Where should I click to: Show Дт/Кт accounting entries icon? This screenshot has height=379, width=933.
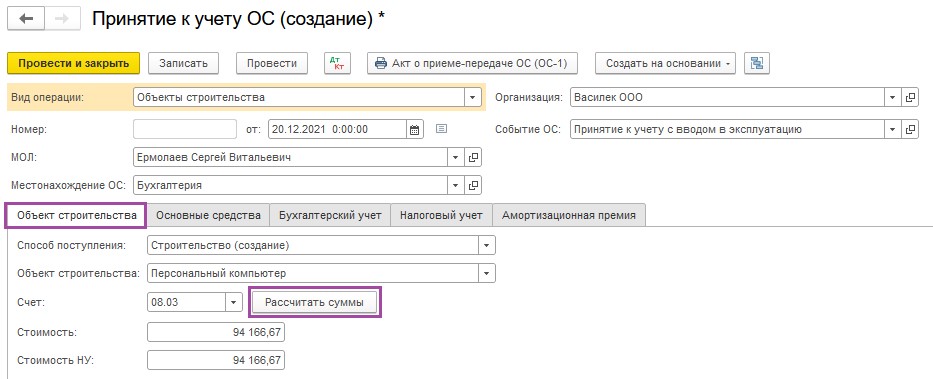point(337,63)
